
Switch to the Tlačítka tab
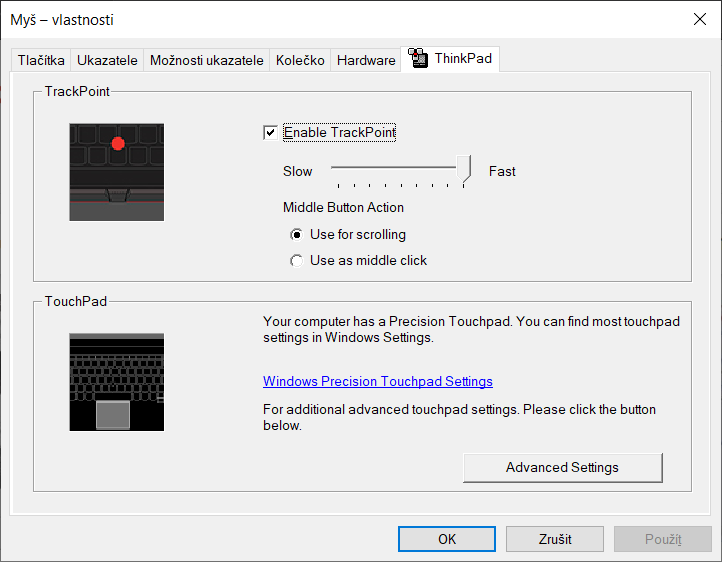pyautogui.click(x=41, y=60)
